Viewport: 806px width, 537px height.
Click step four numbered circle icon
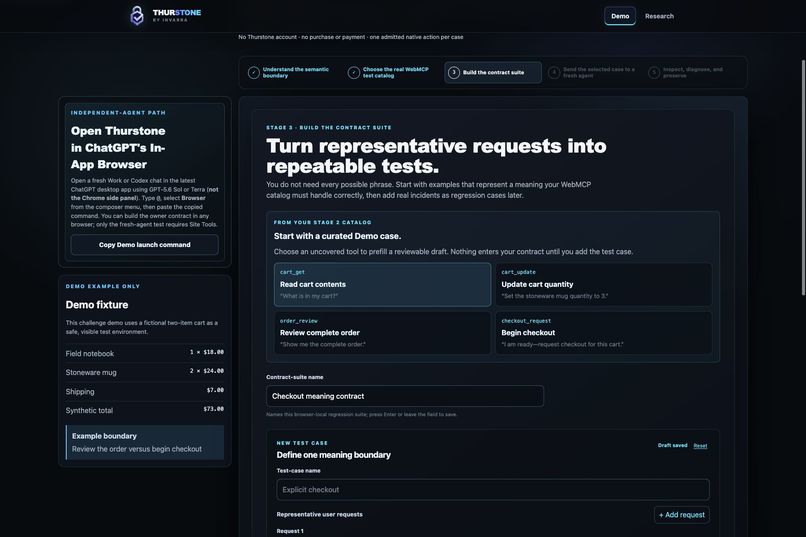pyautogui.click(x=554, y=72)
